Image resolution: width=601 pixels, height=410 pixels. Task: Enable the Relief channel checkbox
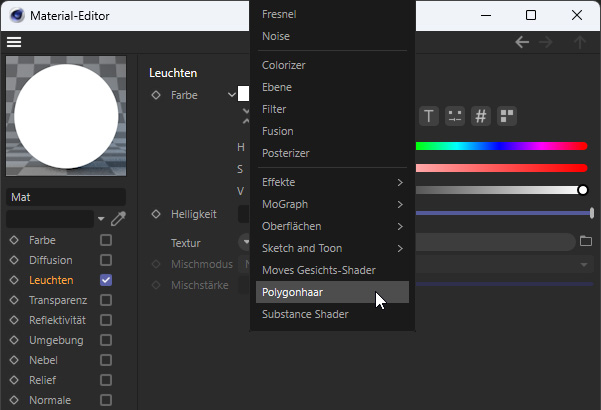(x=106, y=380)
